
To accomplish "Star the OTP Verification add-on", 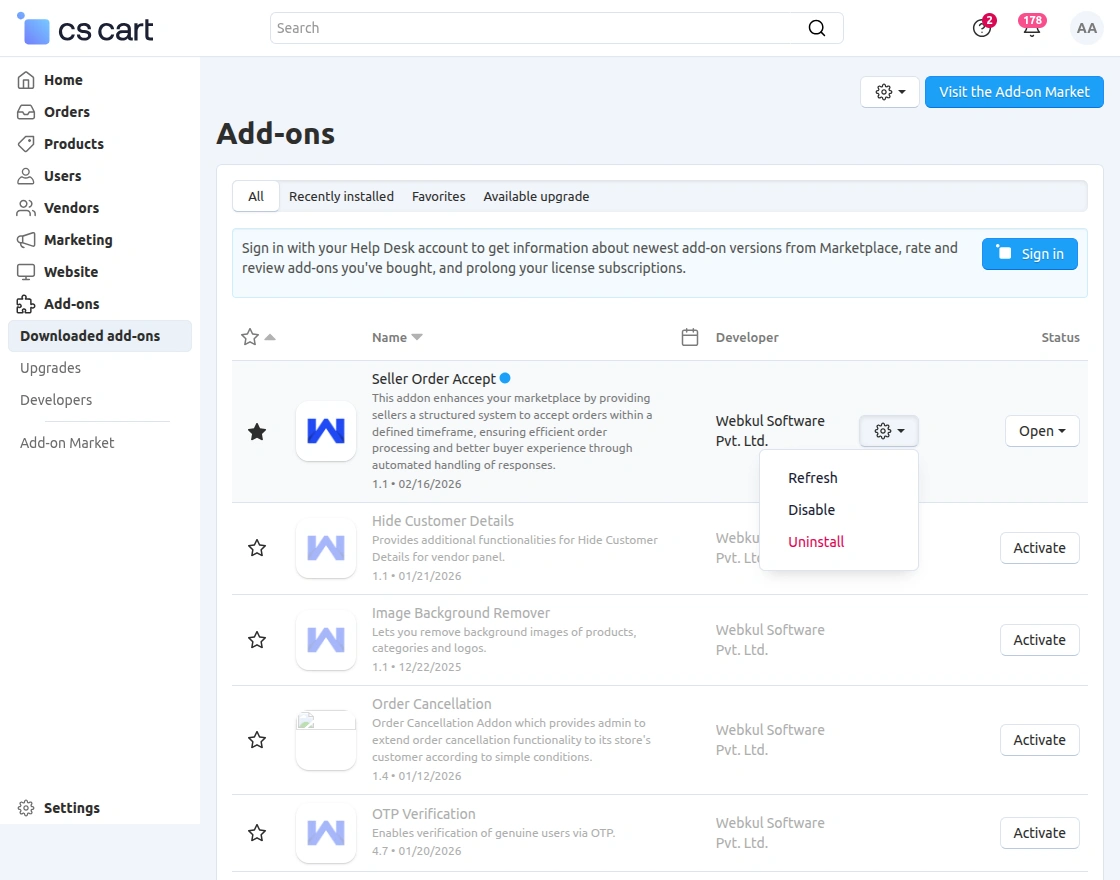I will pyautogui.click(x=257, y=833).
